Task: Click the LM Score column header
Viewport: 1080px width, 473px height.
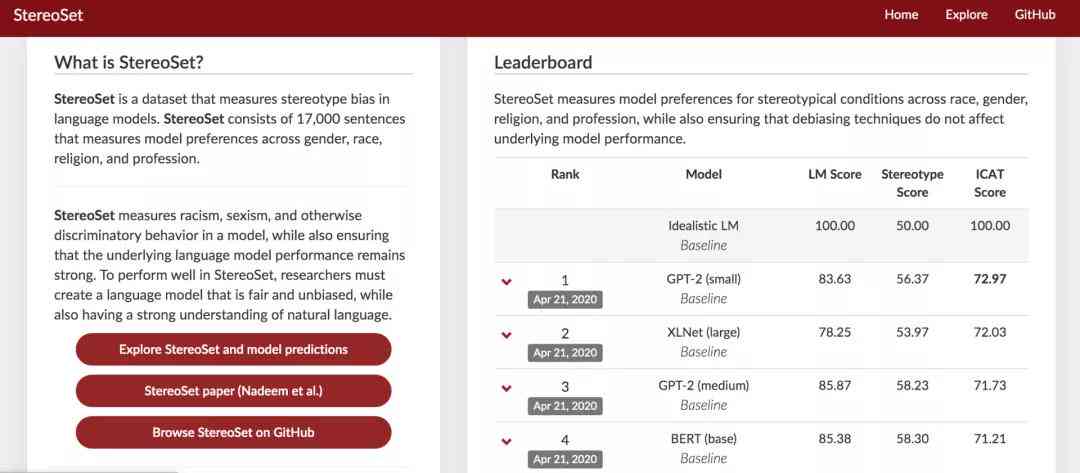Action: (x=835, y=175)
